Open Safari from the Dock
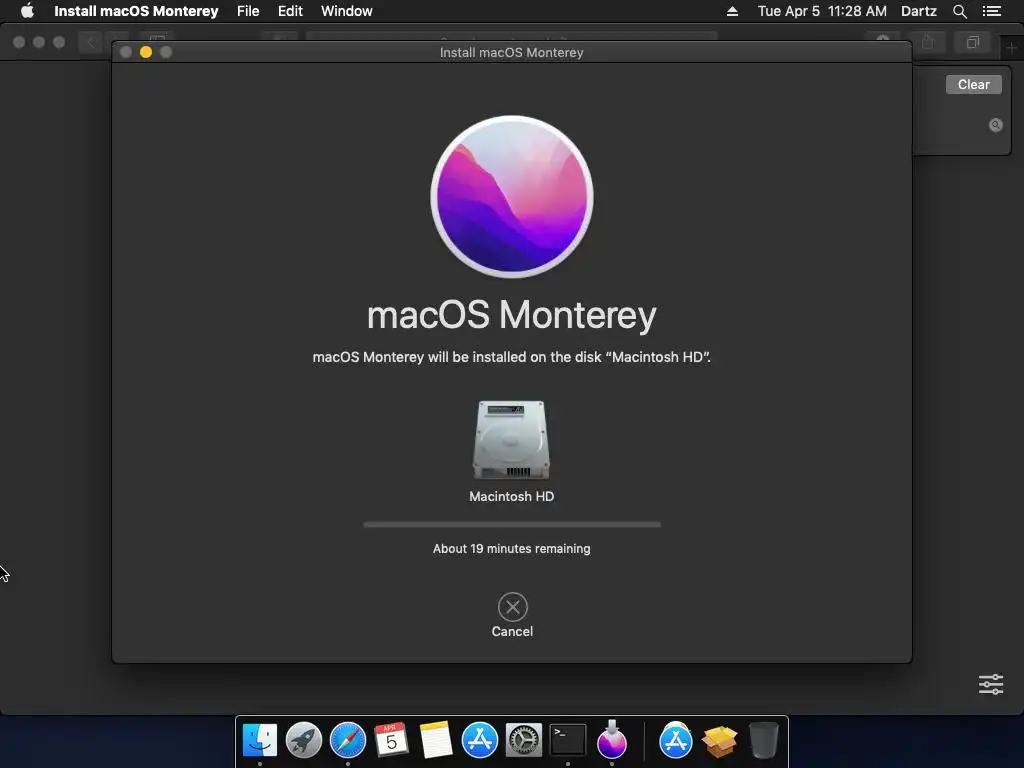1024x768 pixels. [347, 741]
